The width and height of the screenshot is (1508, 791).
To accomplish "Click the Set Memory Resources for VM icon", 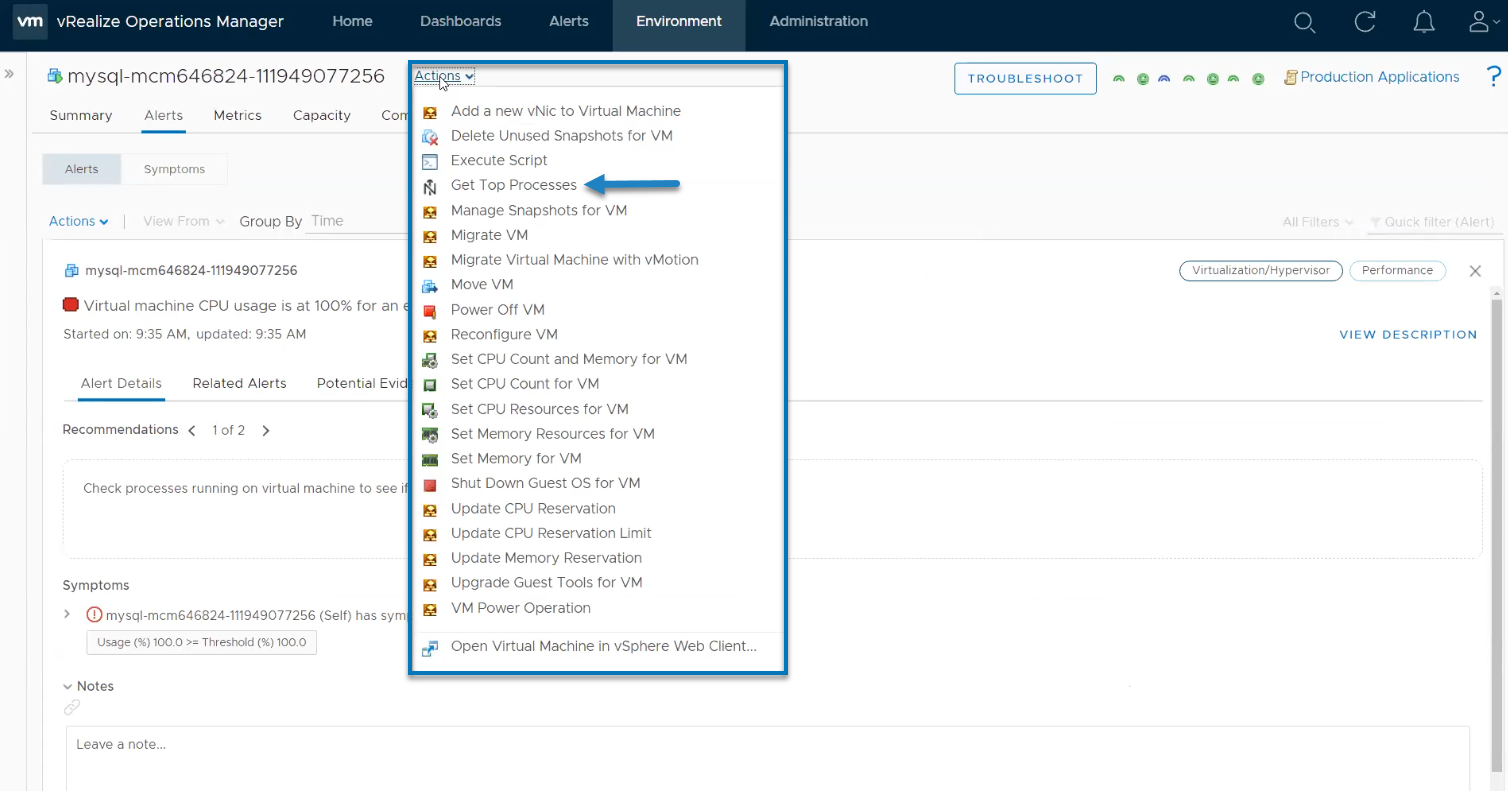I will coord(430,434).
